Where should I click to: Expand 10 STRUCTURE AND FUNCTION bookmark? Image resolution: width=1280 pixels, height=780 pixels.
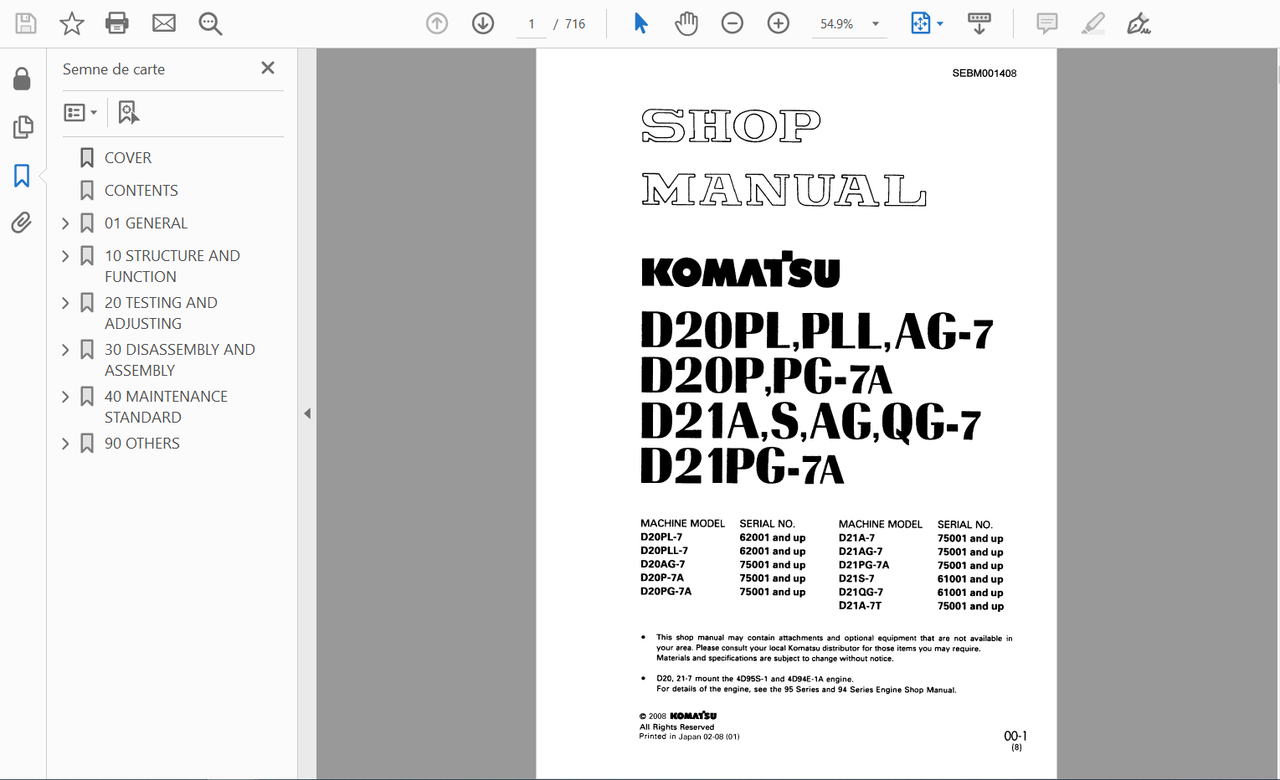click(66, 256)
